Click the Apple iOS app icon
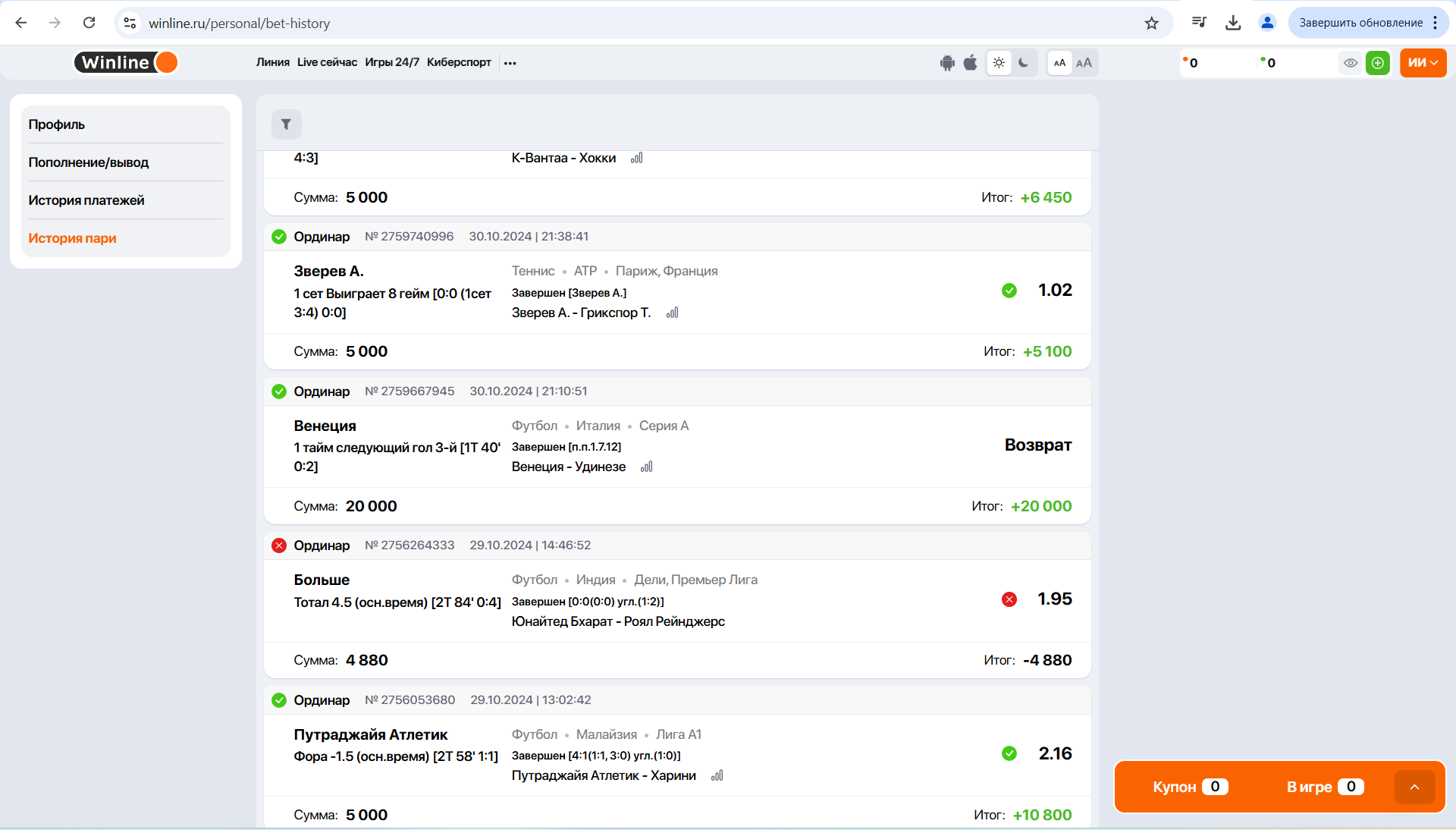Viewport: 1456px width, 830px height. pos(970,63)
